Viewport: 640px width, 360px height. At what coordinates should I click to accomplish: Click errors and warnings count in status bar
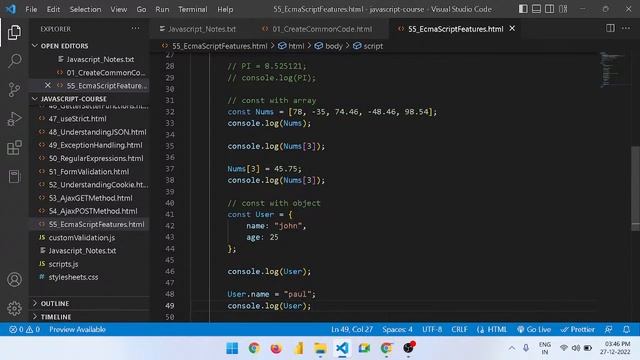(x=24, y=329)
